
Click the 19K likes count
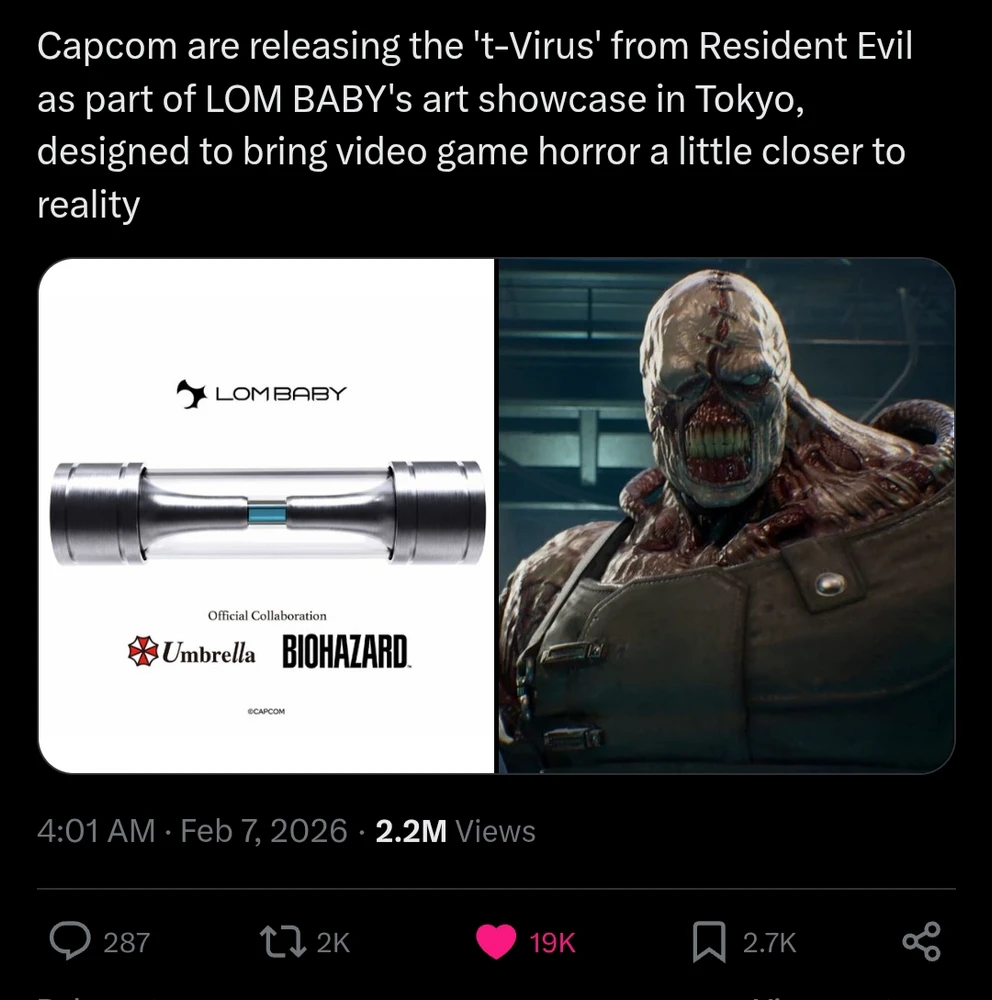click(x=552, y=943)
